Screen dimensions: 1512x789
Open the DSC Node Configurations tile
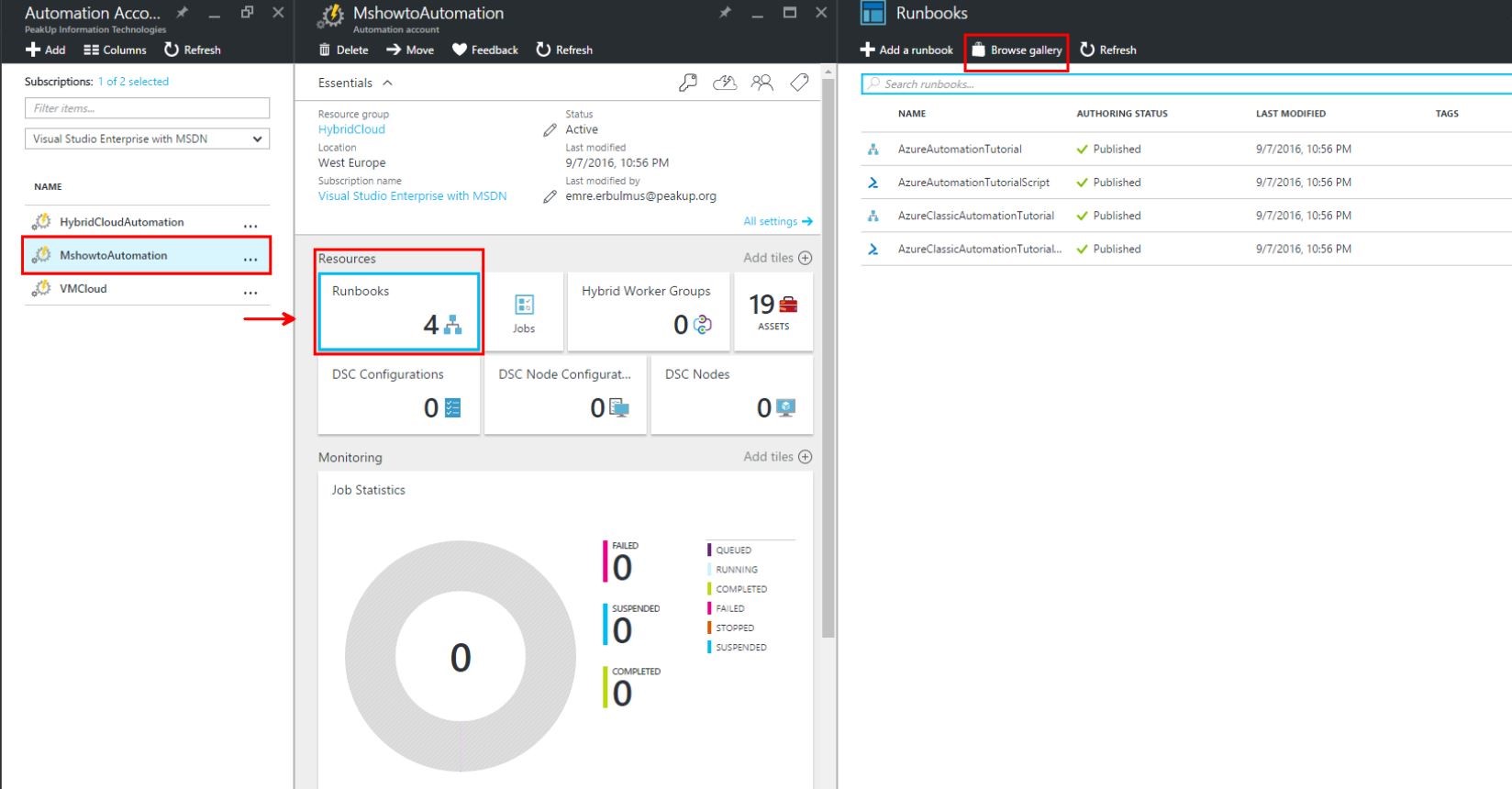point(565,395)
